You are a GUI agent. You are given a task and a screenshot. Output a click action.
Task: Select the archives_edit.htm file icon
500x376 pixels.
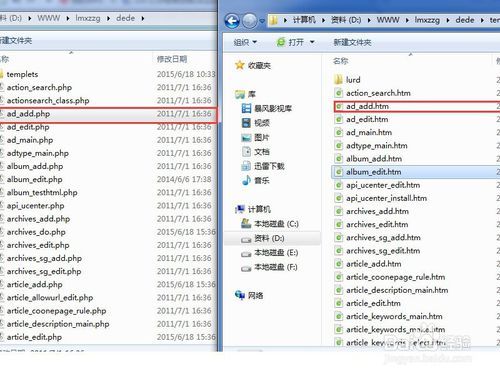(339, 224)
